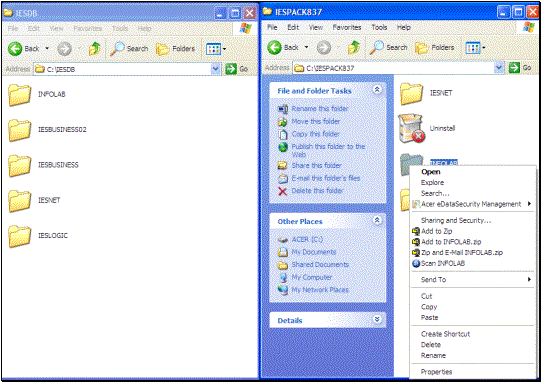Open Back history dropdown in IESPACK837 window
Screen dimensions: 541x382
[306, 47]
